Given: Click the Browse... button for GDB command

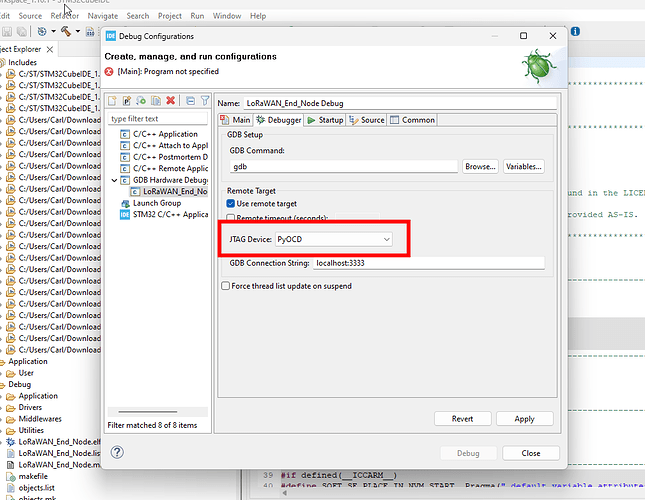Looking at the screenshot, I should (x=480, y=166).
